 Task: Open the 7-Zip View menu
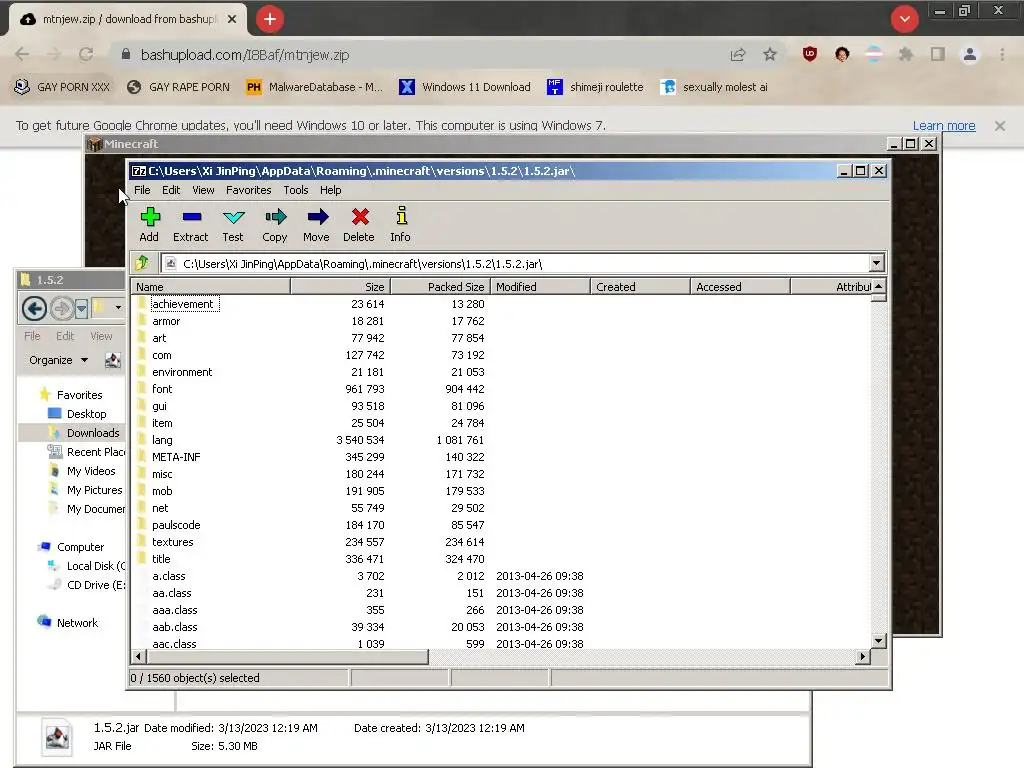pyautogui.click(x=203, y=190)
